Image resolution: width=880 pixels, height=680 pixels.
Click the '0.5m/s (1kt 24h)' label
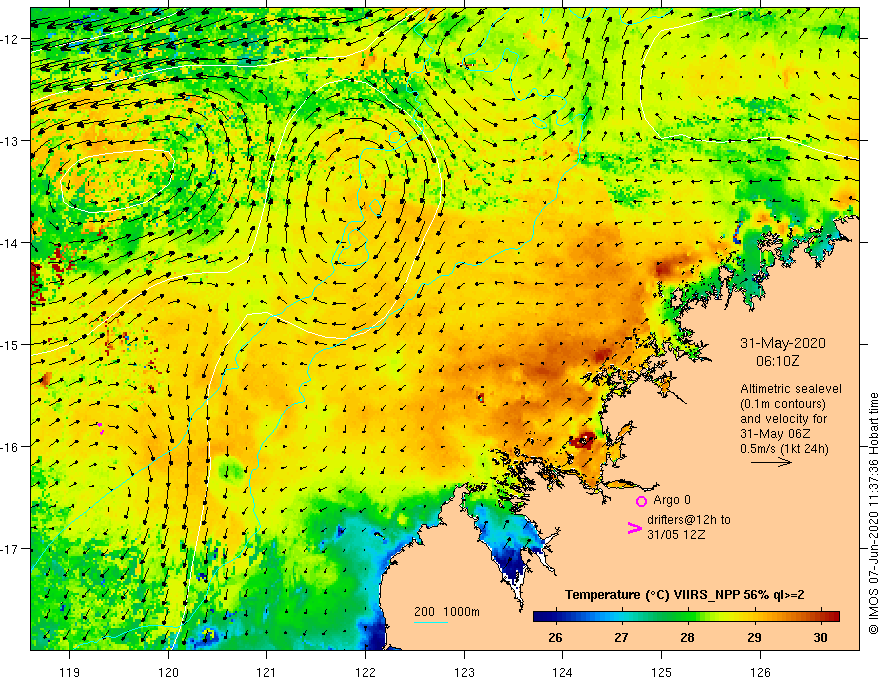pyautogui.click(x=784, y=449)
